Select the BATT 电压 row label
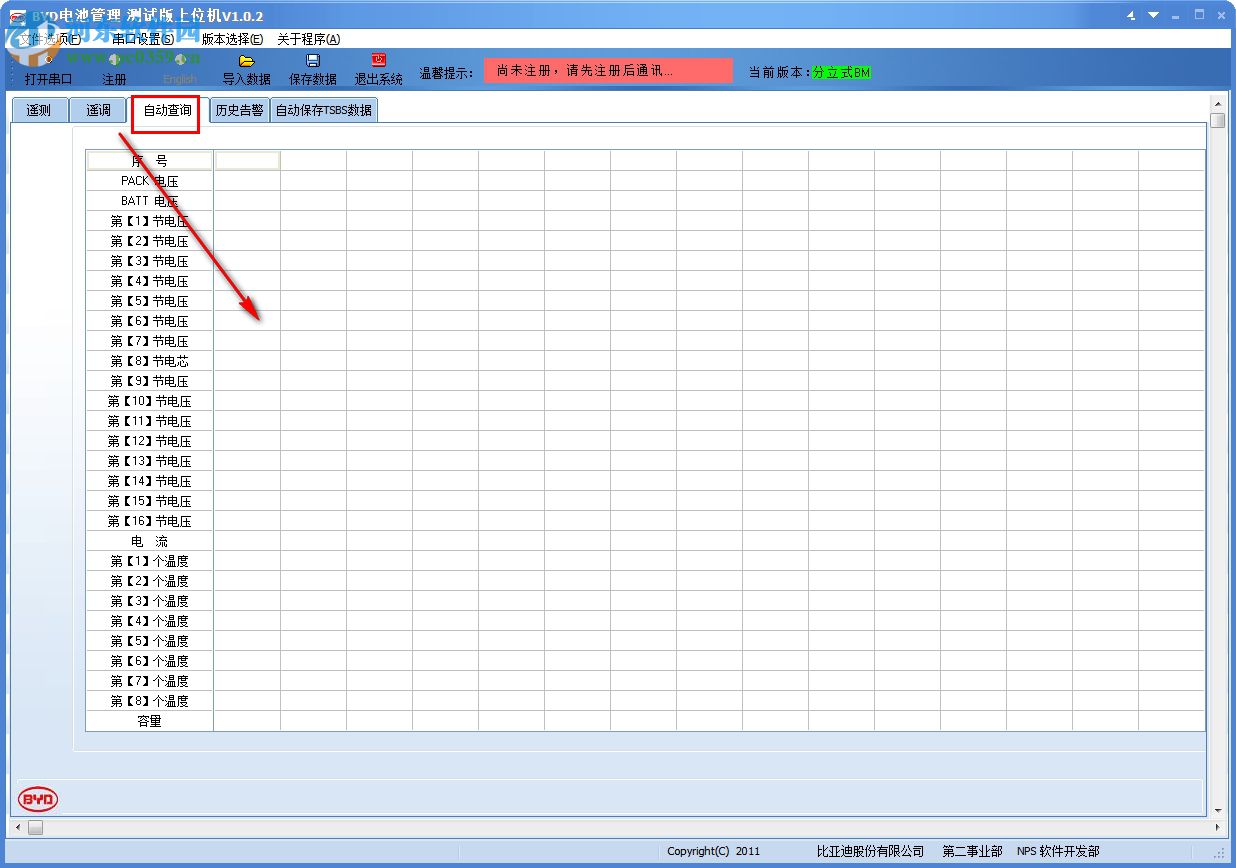 tap(150, 201)
